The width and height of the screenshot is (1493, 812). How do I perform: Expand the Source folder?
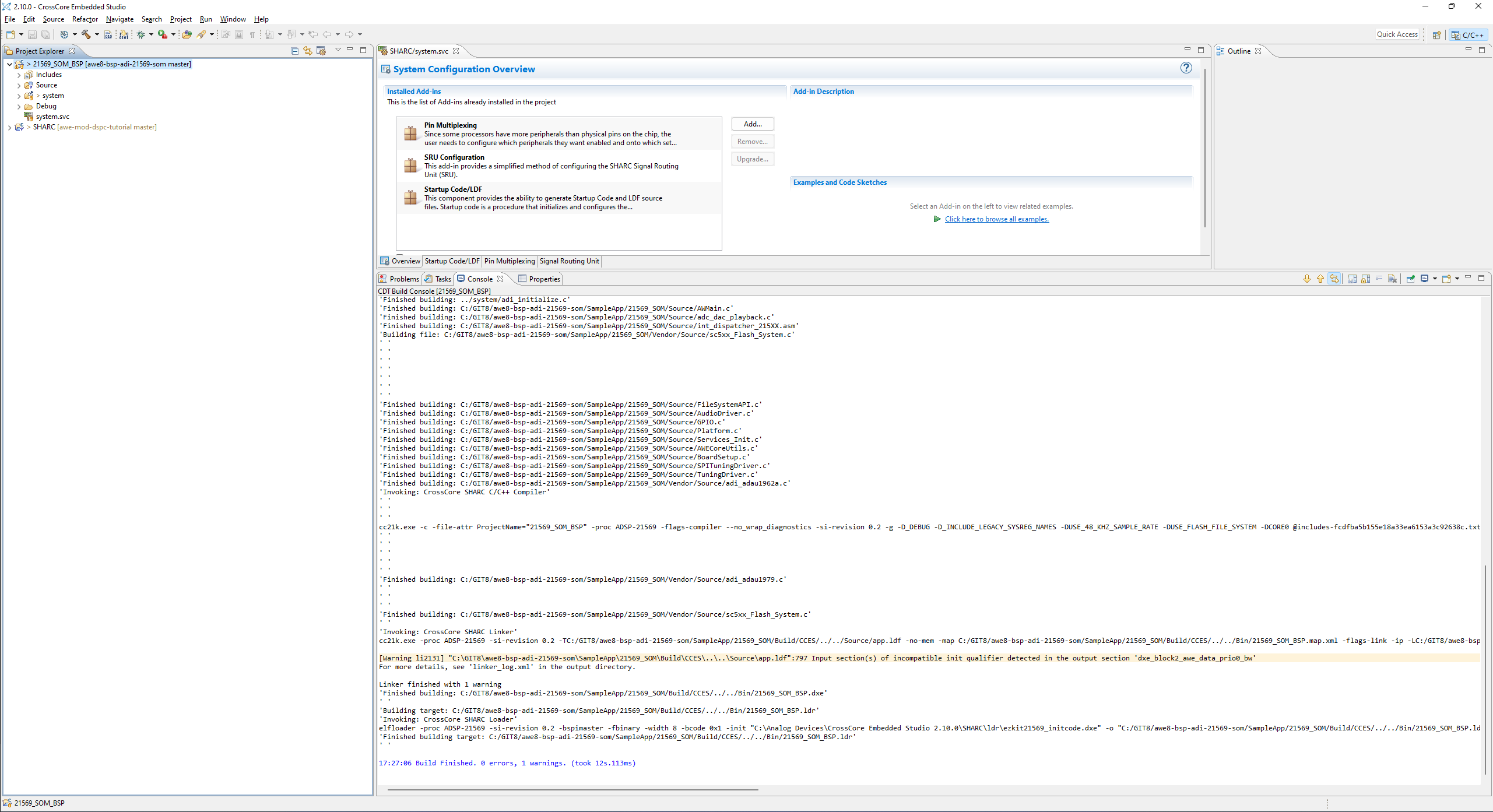19,85
